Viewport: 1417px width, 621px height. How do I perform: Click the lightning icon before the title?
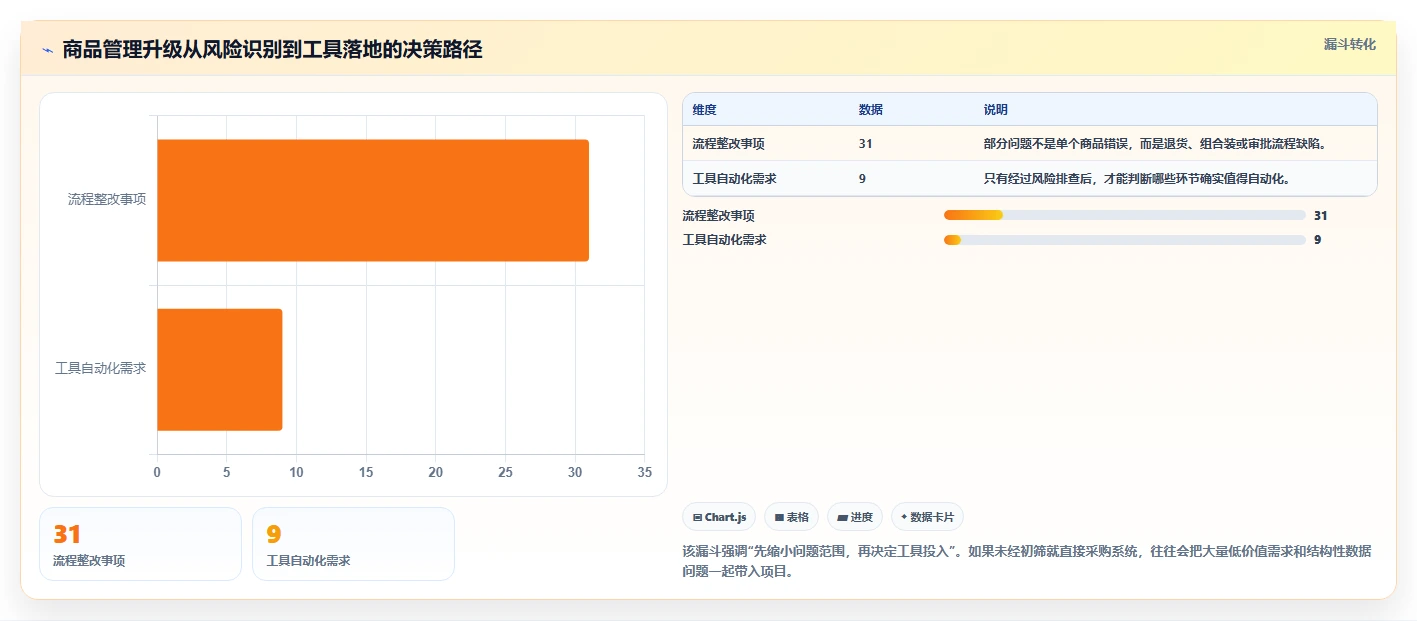tap(47, 50)
